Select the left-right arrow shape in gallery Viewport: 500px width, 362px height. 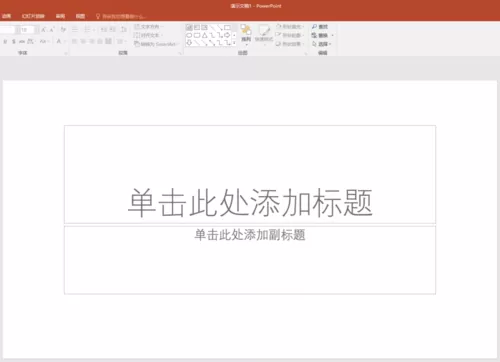(227, 35)
